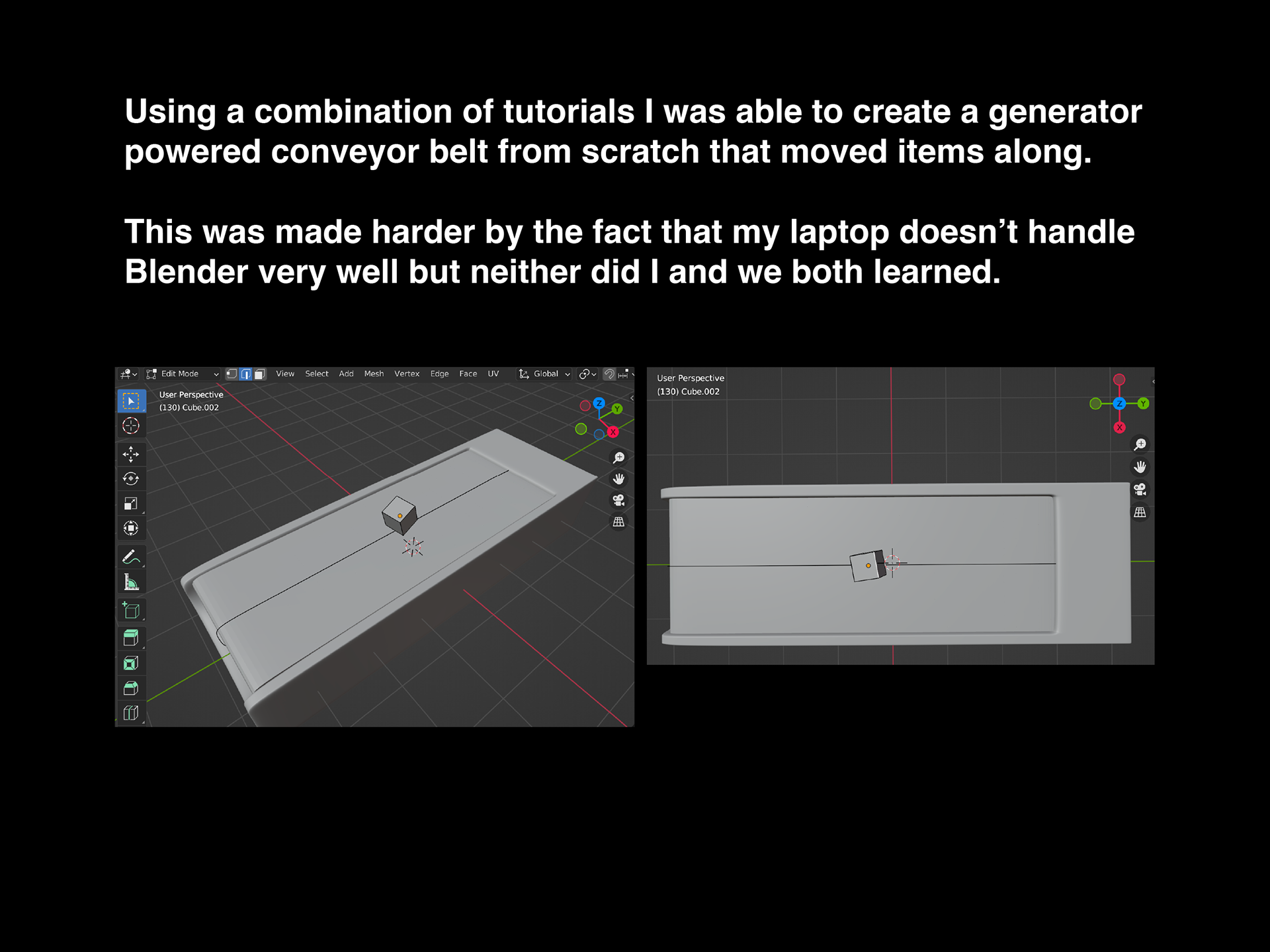Pick the Scale tool
The height and width of the screenshot is (952, 1270).
131,503
